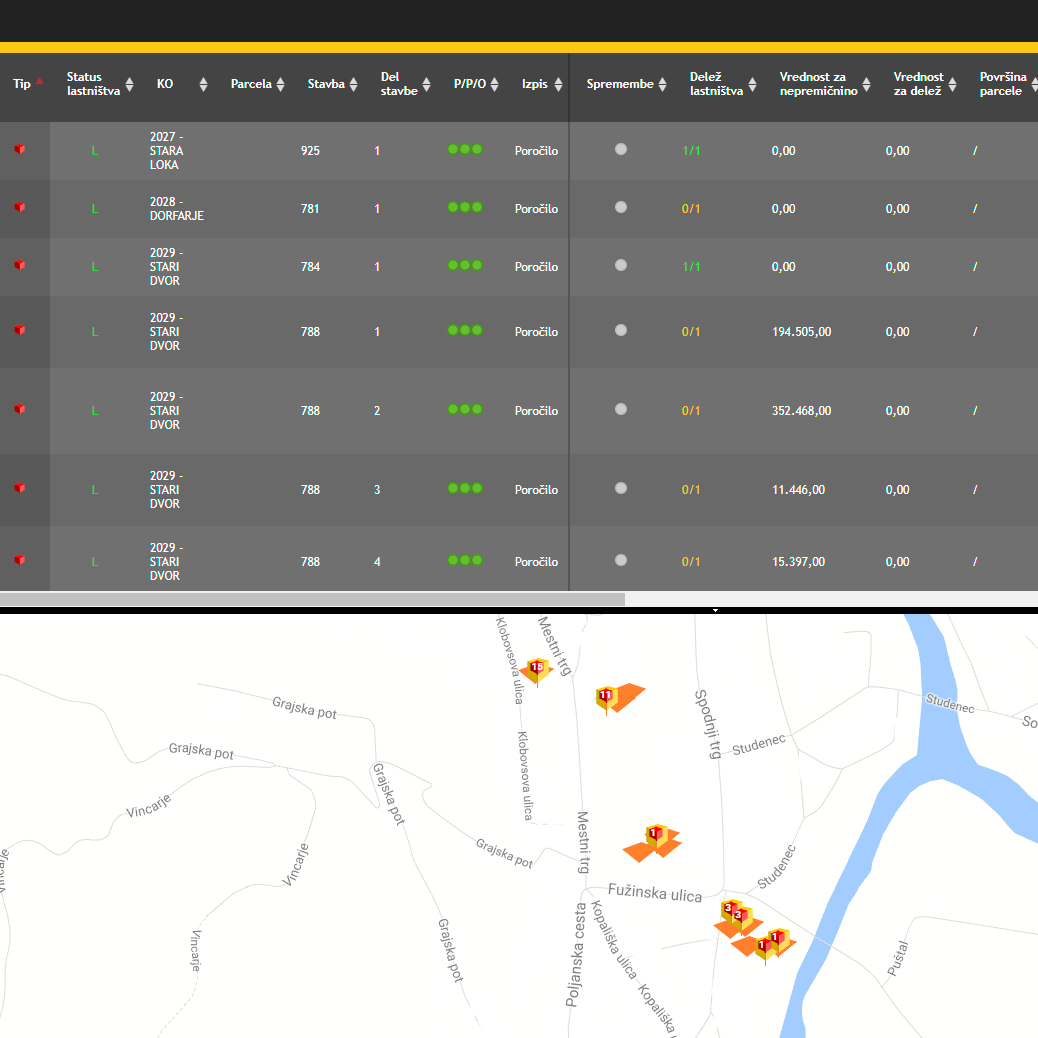The height and width of the screenshot is (1038, 1038).
Task: Open Poročilo for Stara Loka row
Action: (536, 151)
